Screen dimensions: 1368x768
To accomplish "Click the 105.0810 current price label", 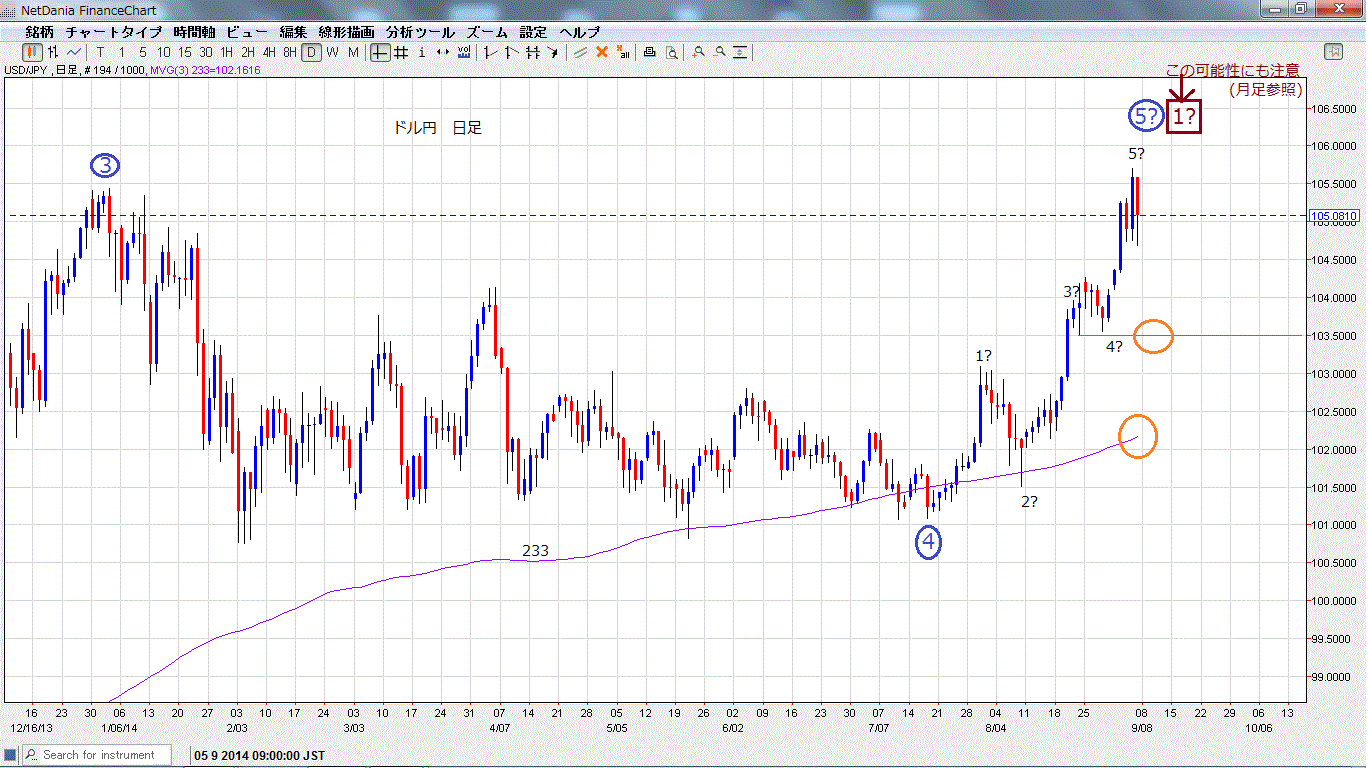I will pos(1332,215).
